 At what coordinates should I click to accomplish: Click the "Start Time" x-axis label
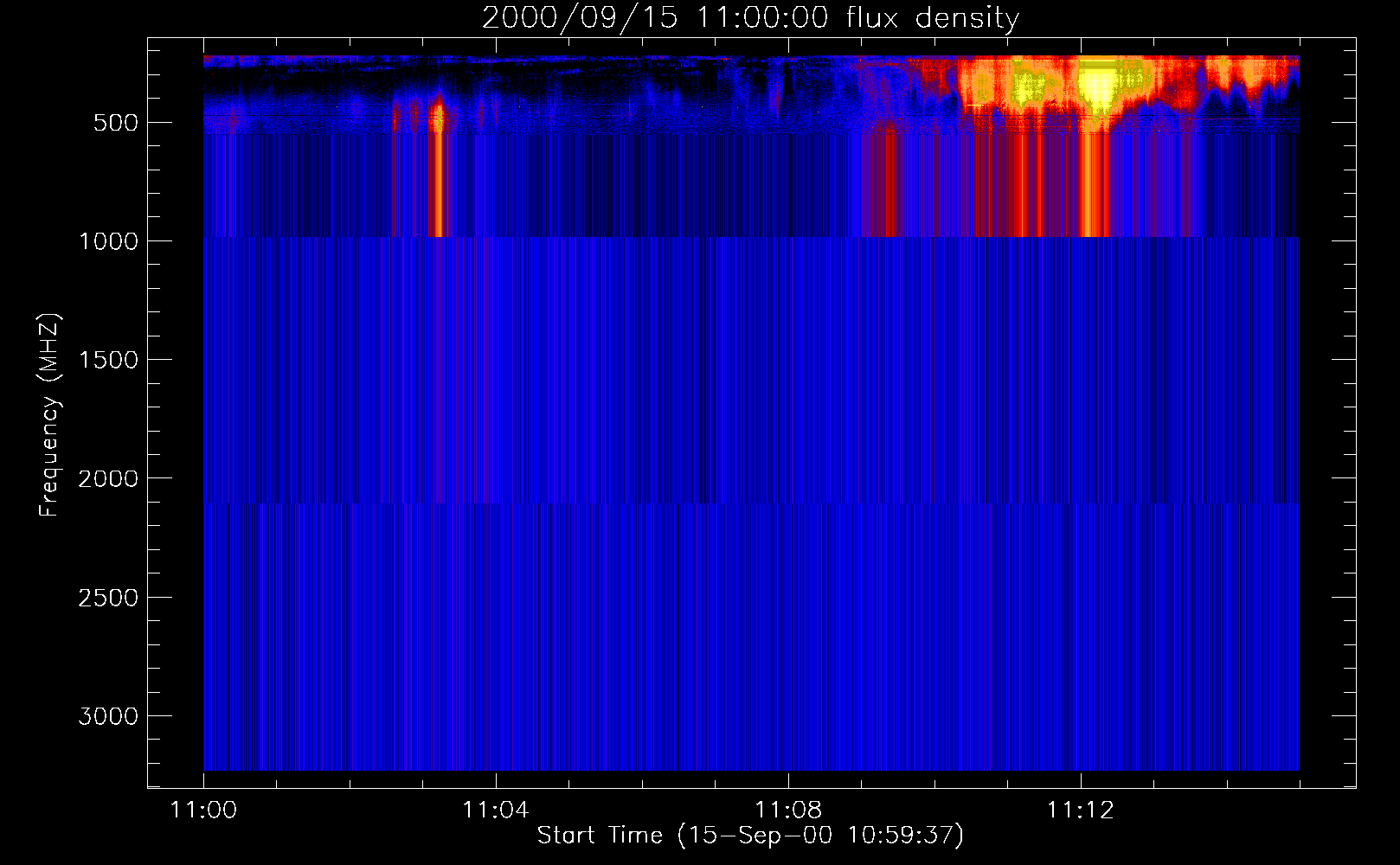[749, 836]
